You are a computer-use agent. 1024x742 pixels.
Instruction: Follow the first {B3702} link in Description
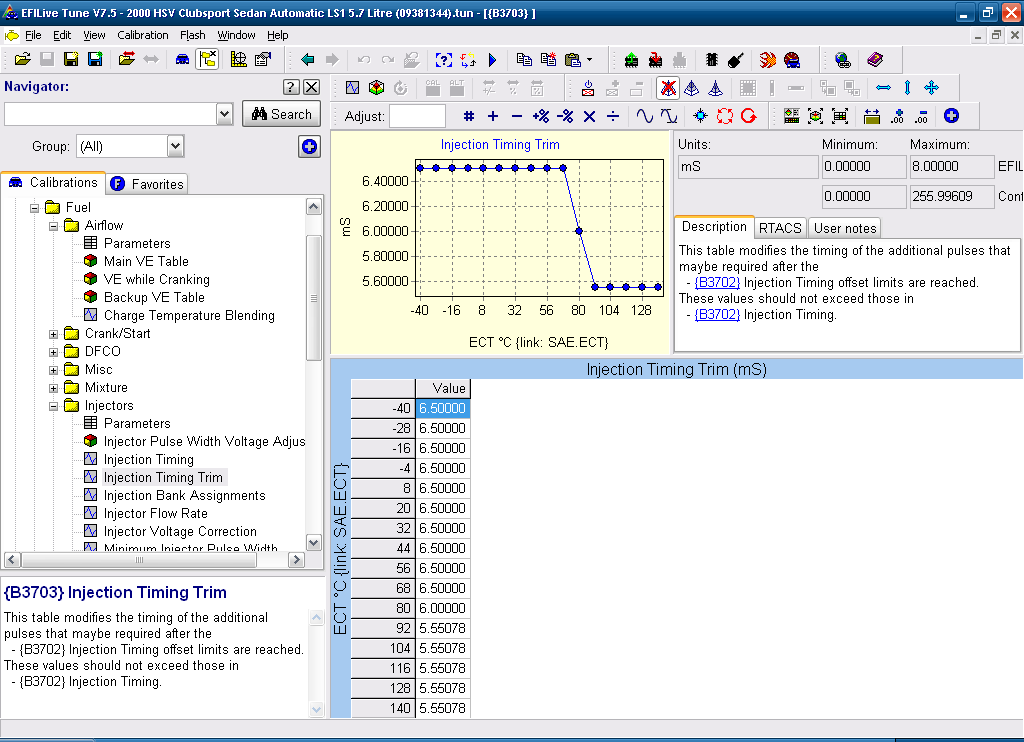tap(717, 282)
